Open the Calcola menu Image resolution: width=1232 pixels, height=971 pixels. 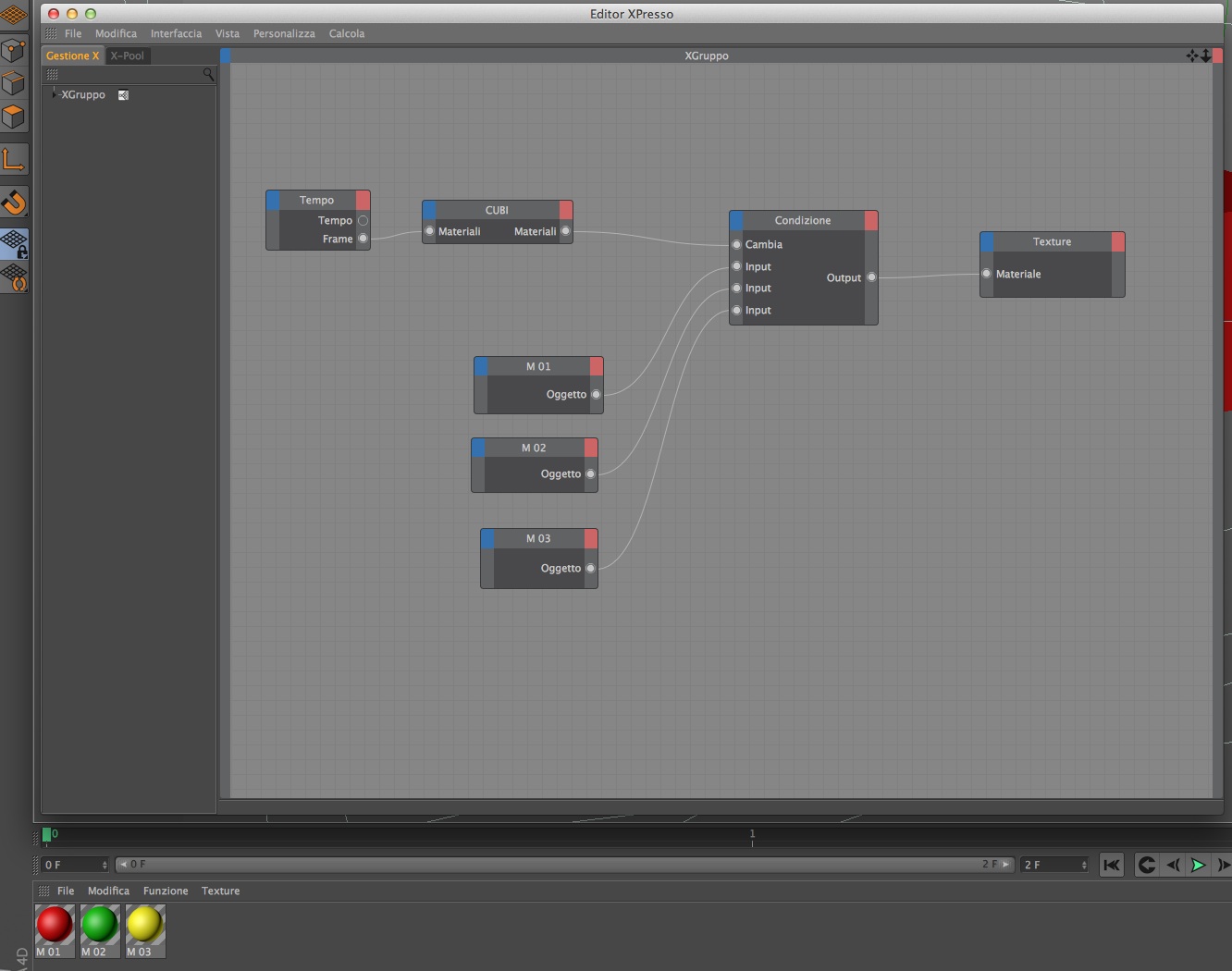pos(347,33)
